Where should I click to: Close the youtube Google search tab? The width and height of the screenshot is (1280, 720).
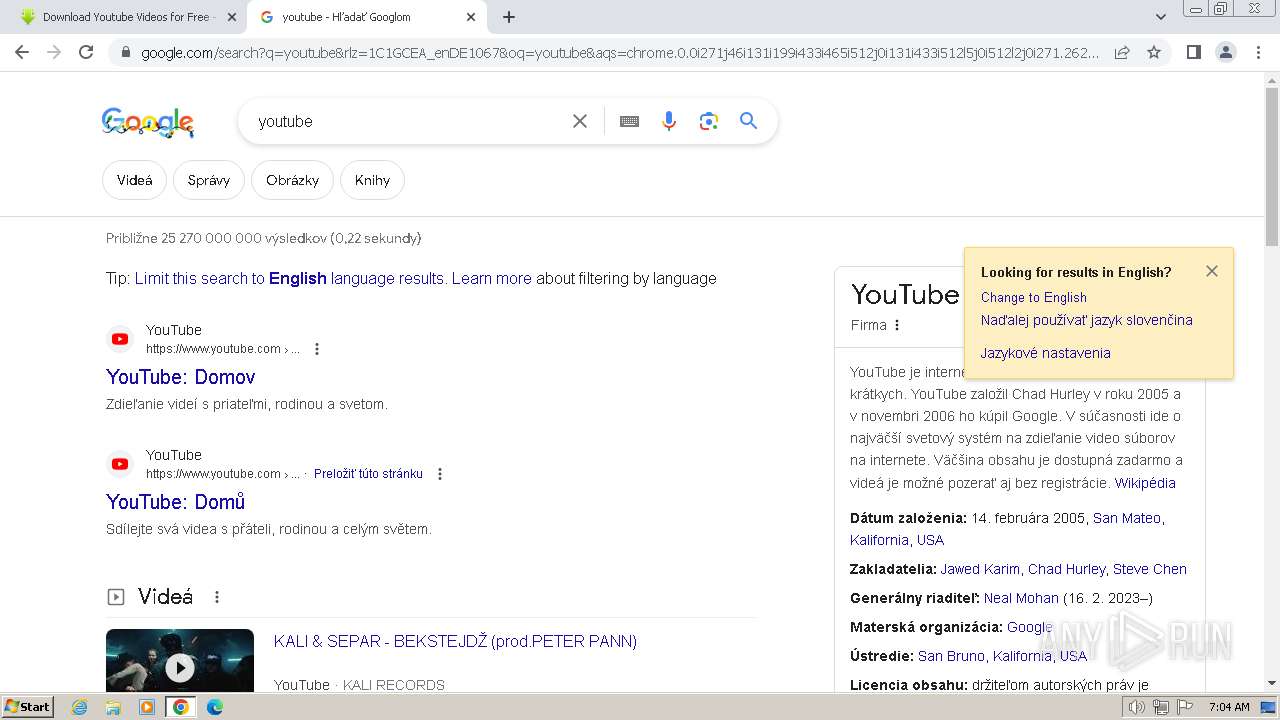click(x=471, y=17)
